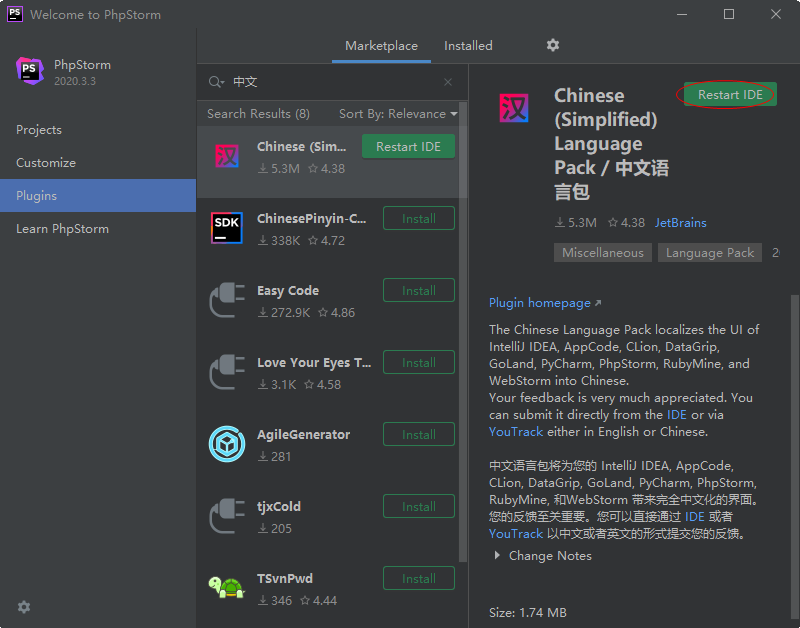Viewport: 800px width, 628px height.
Task: Switch to Marketplace tab
Action: pyautogui.click(x=381, y=45)
